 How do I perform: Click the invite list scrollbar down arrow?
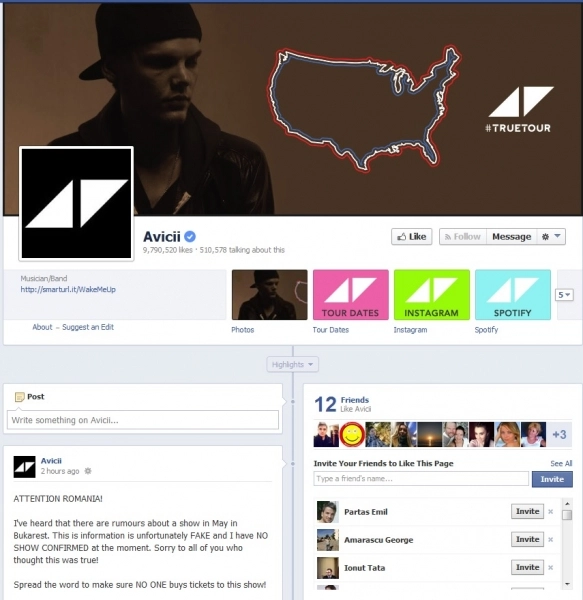[x=567, y=584]
